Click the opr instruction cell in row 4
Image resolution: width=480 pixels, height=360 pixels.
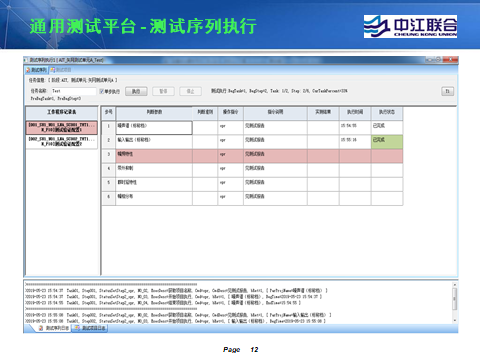point(231,170)
